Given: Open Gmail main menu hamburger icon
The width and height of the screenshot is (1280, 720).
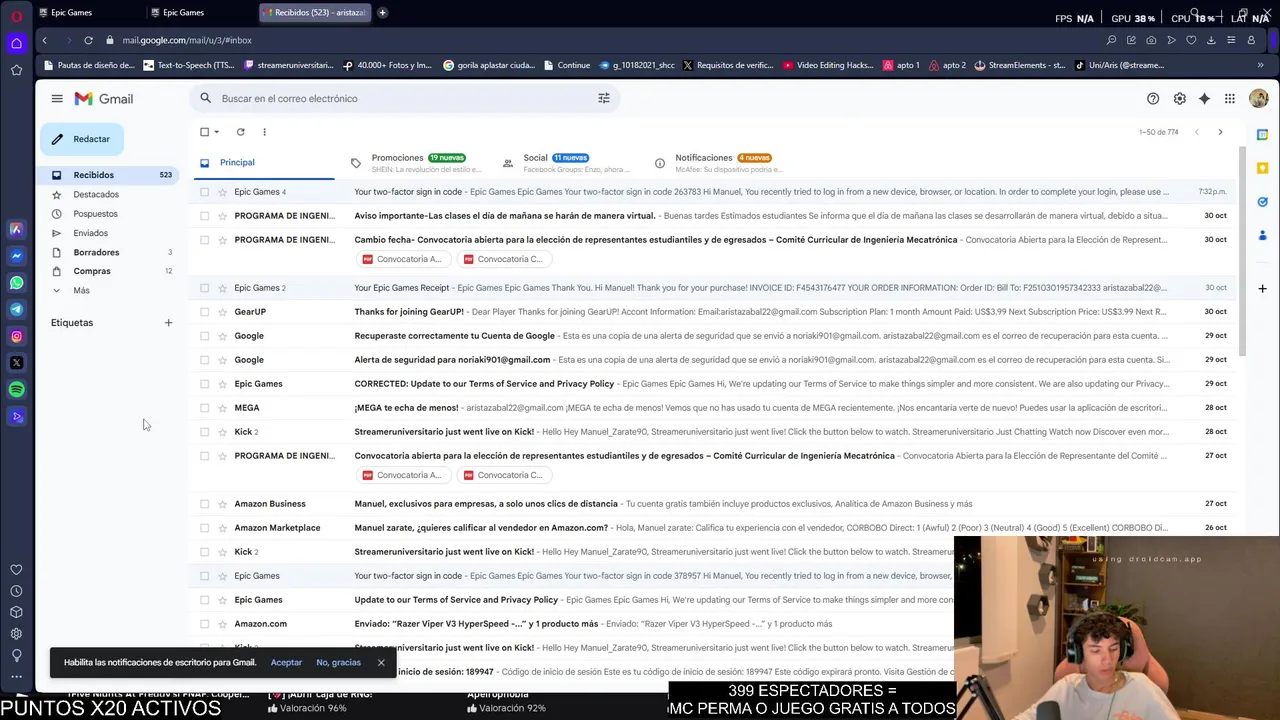Looking at the screenshot, I should [57, 98].
